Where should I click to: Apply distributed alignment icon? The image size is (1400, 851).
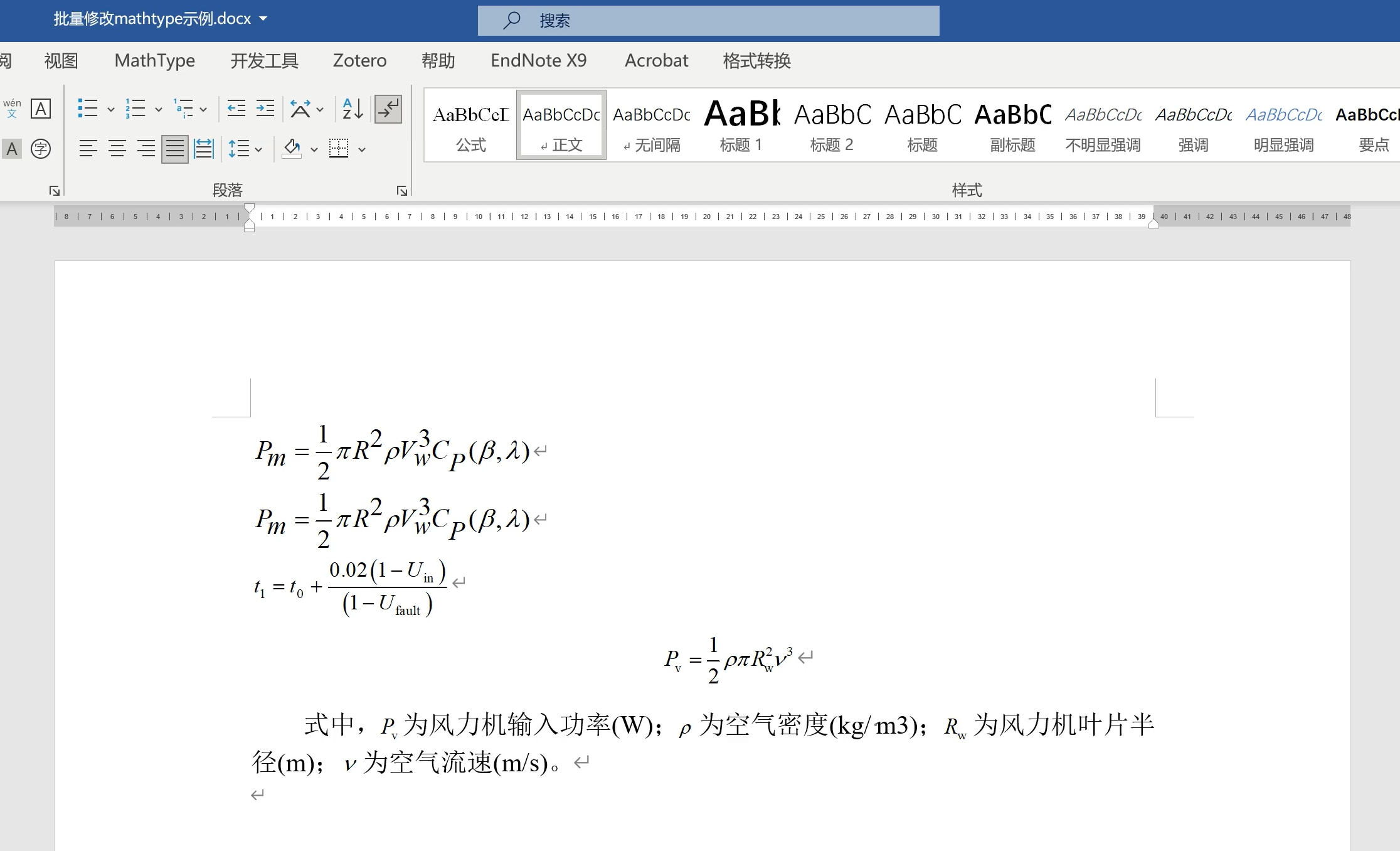[204, 149]
